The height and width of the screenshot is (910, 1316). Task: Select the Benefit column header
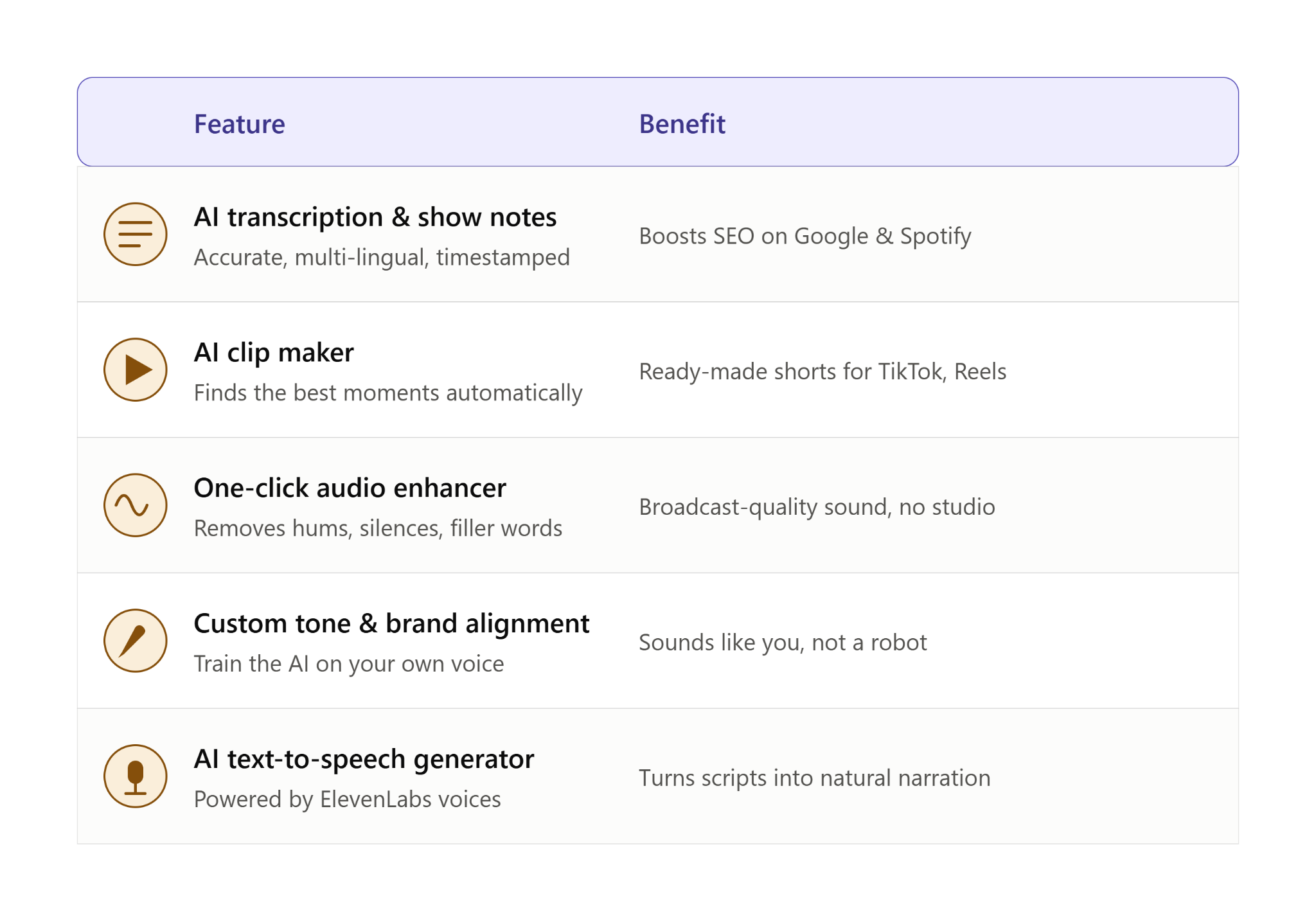click(682, 123)
